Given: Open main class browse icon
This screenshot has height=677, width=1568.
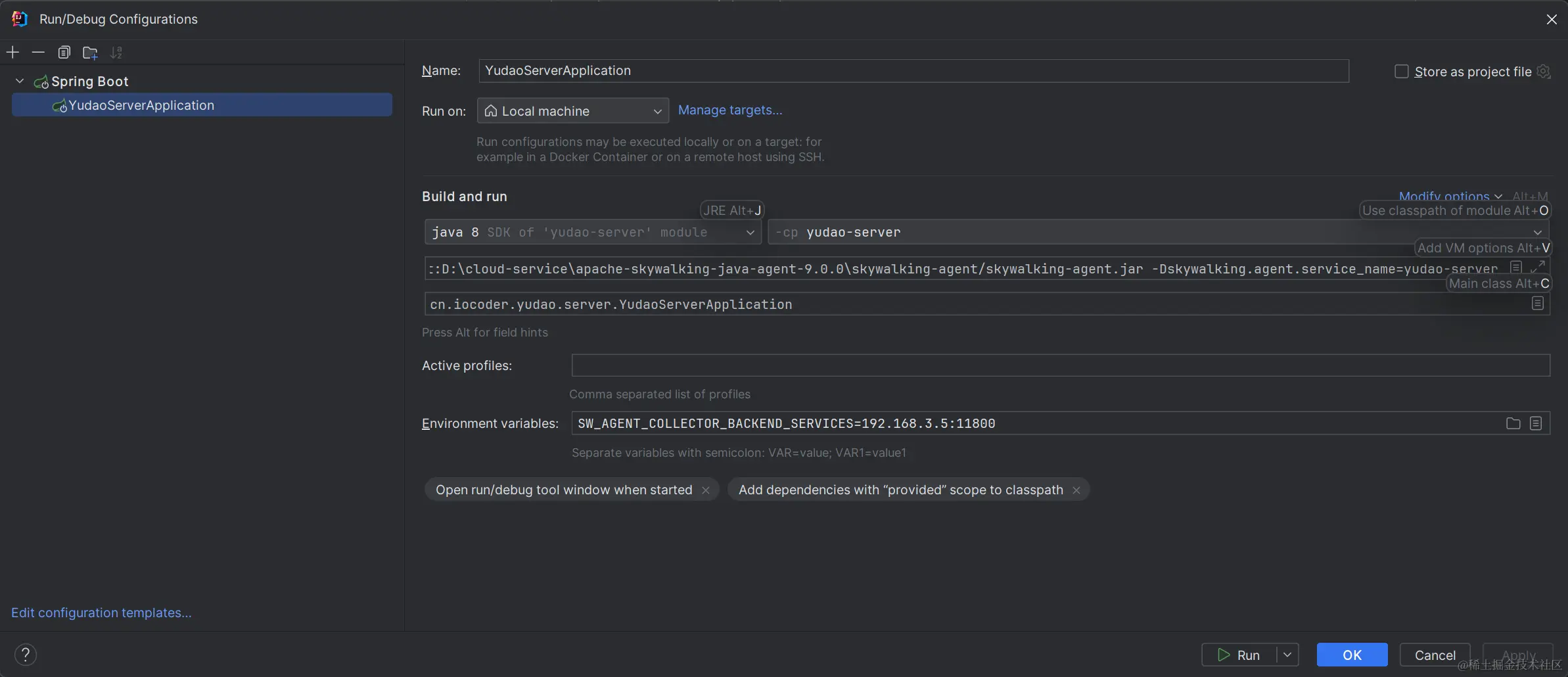Looking at the screenshot, I should click(x=1537, y=304).
